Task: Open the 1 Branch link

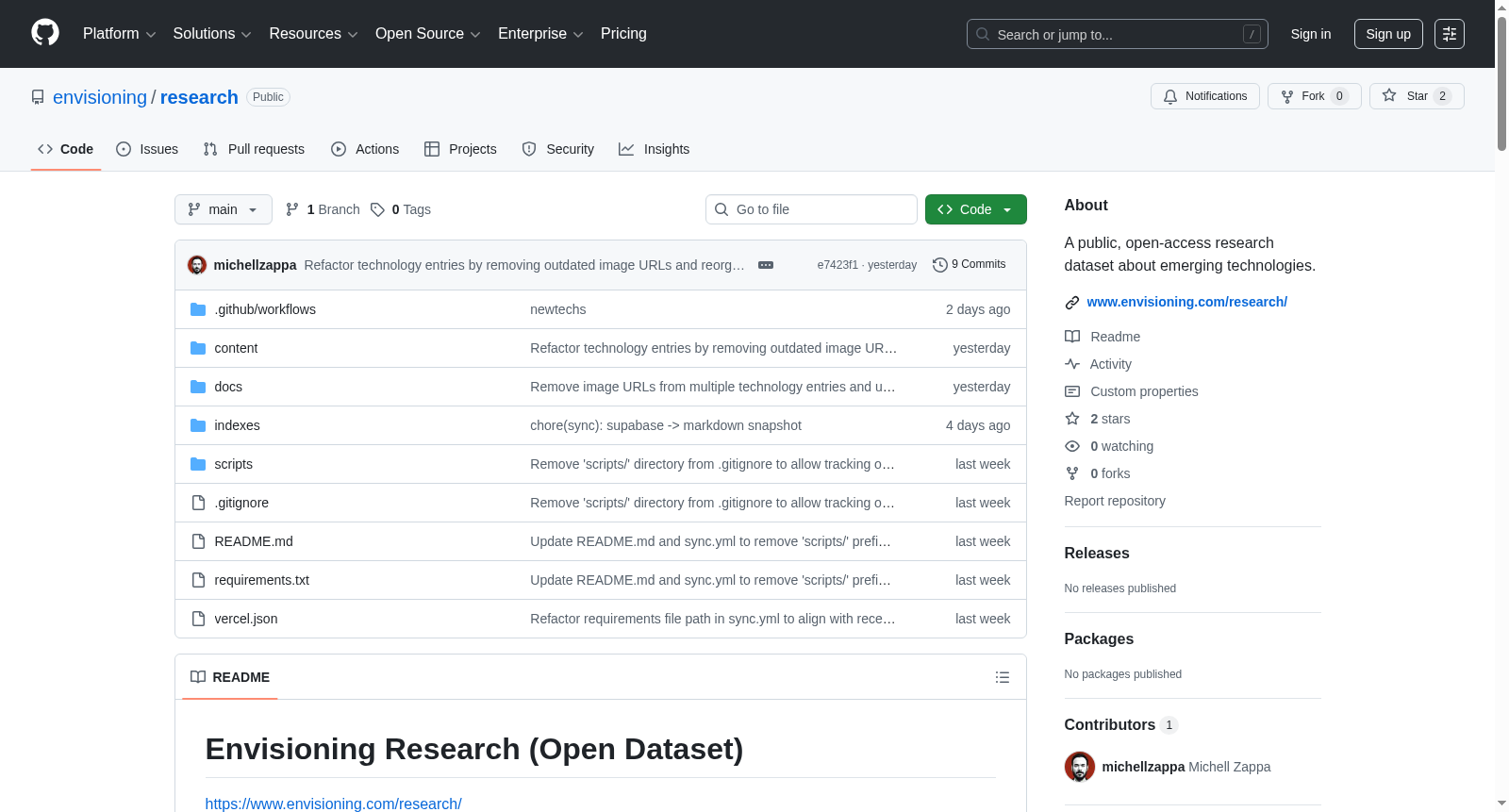Action: tap(323, 209)
